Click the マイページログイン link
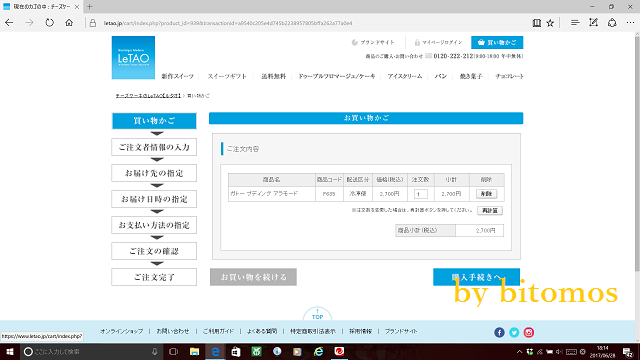Viewport: 640px width, 360px height. pos(438,42)
